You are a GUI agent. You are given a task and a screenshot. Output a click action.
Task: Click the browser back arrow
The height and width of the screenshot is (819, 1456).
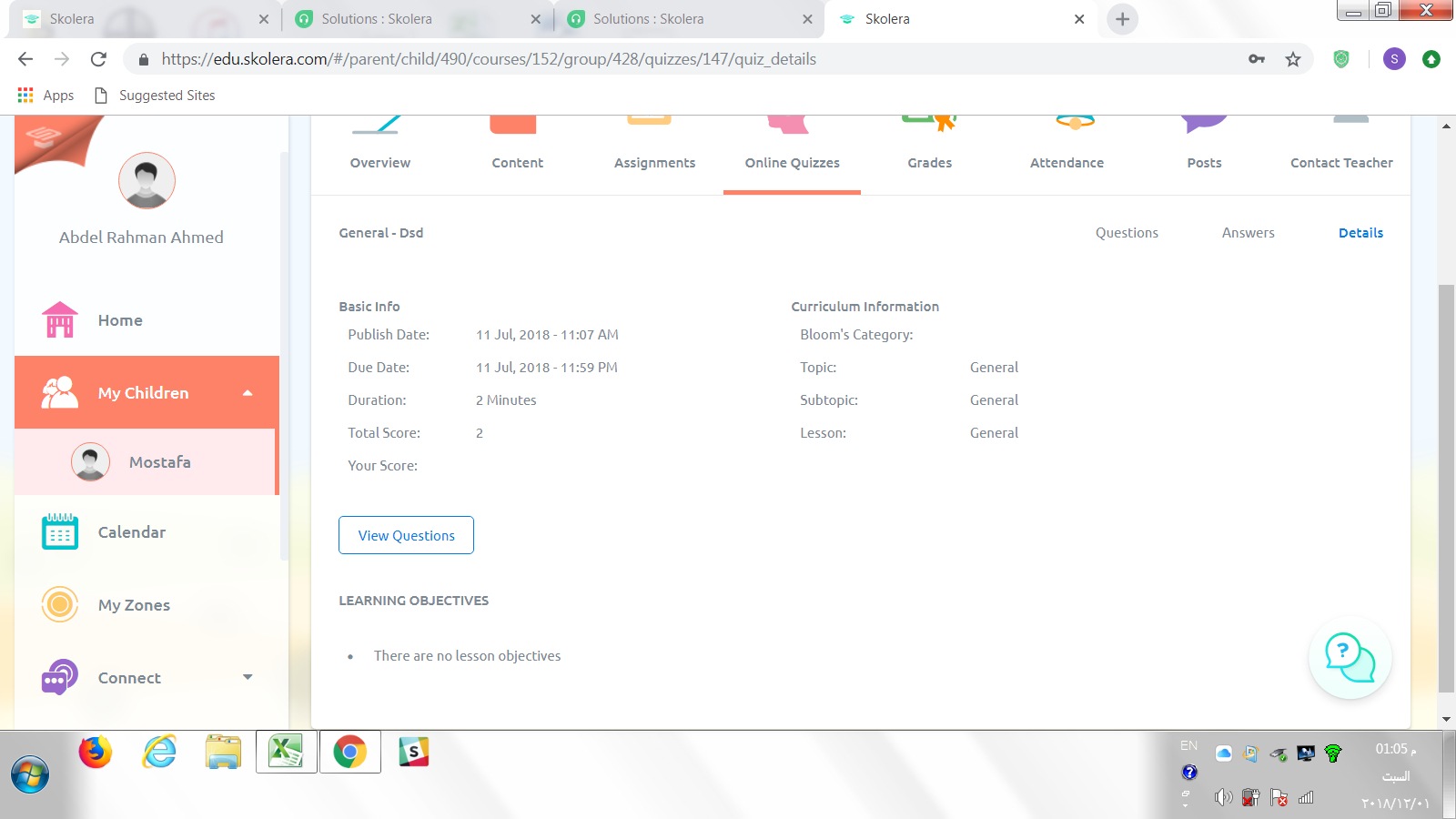(25, 59)
